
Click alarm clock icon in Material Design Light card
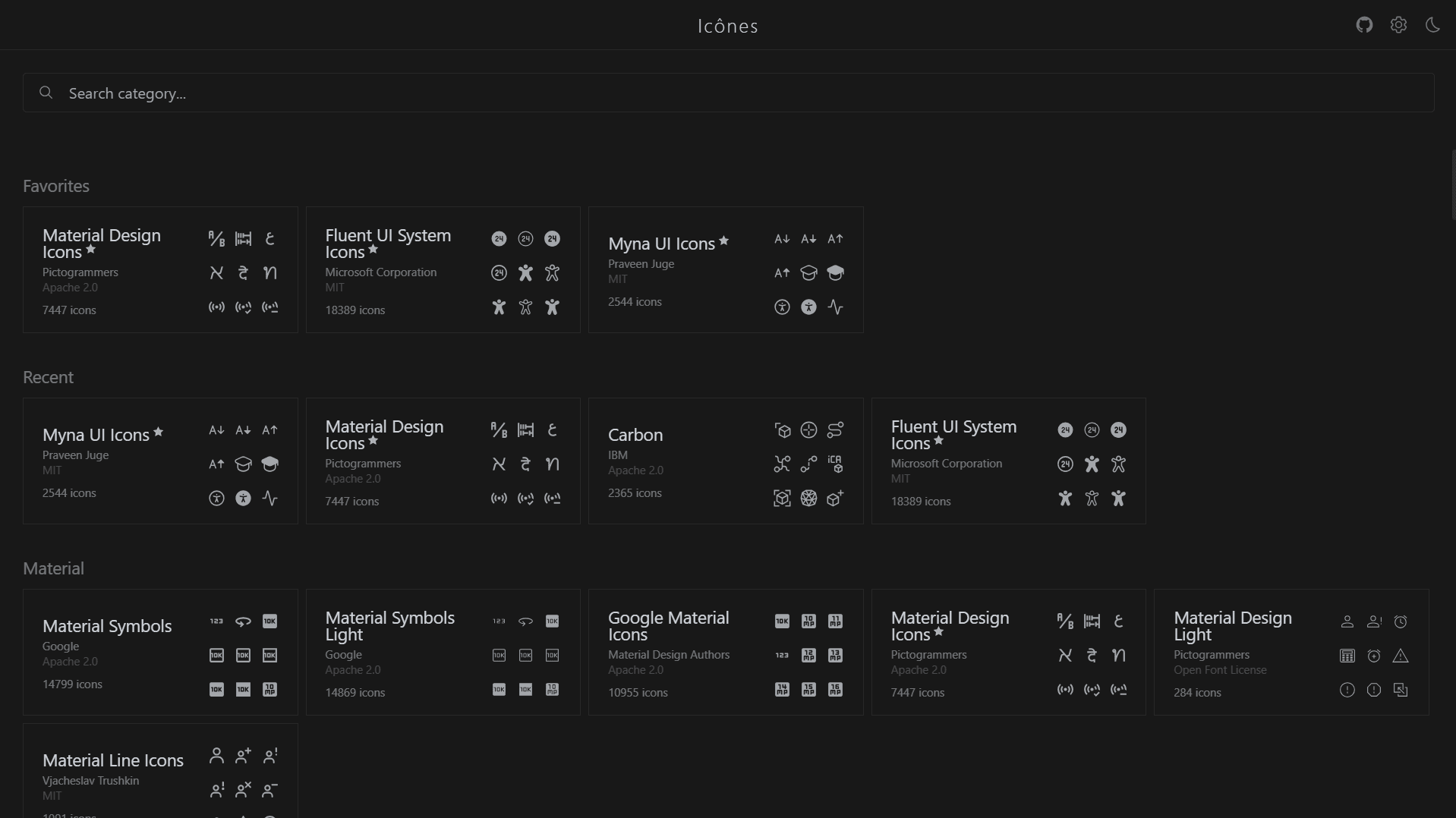point(1401,621)
